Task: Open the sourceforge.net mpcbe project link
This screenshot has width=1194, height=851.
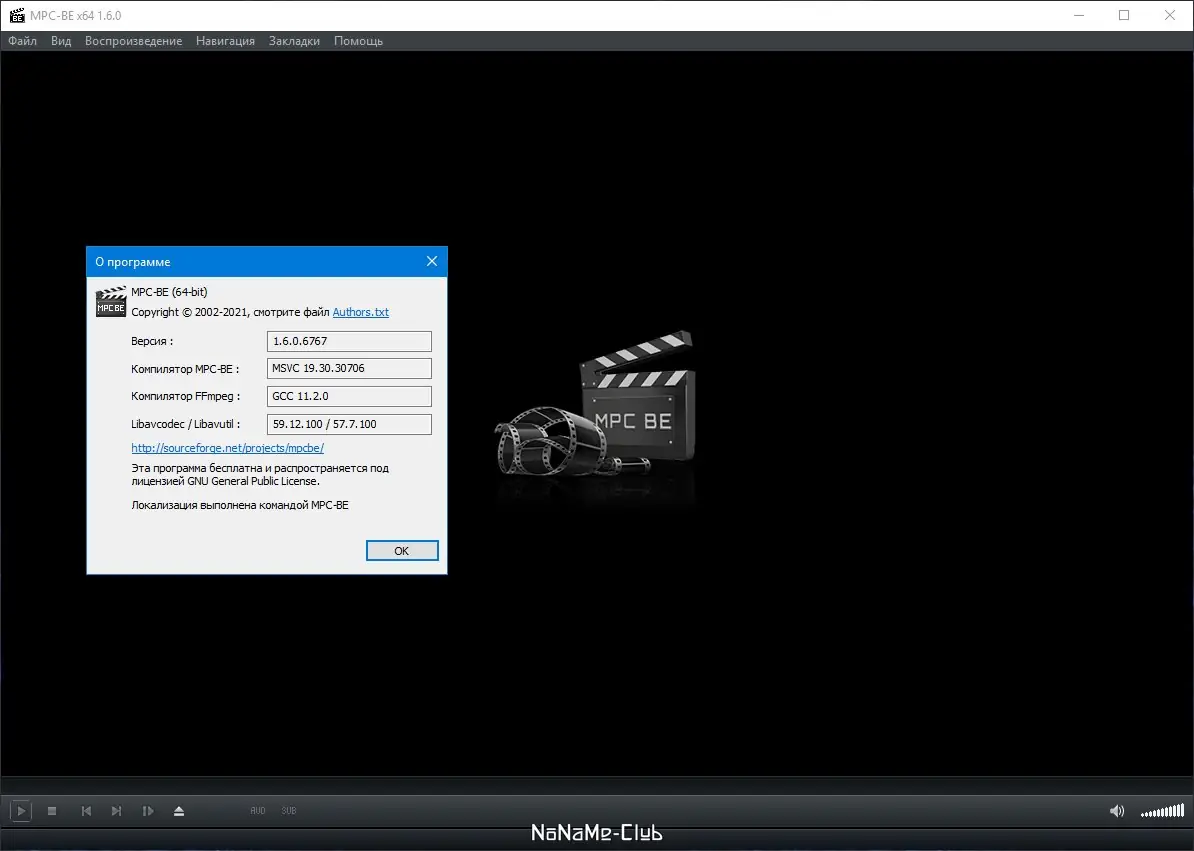Action: (228, 448)
